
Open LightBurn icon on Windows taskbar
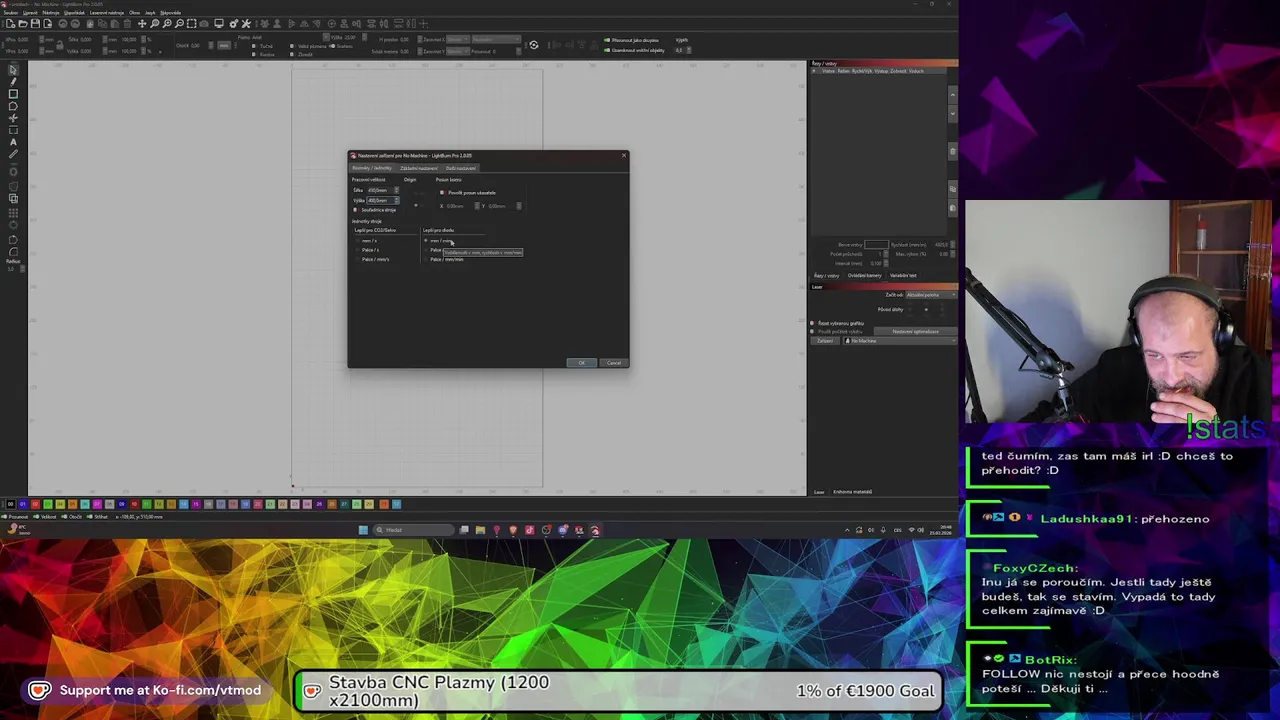tap(595, 530)
